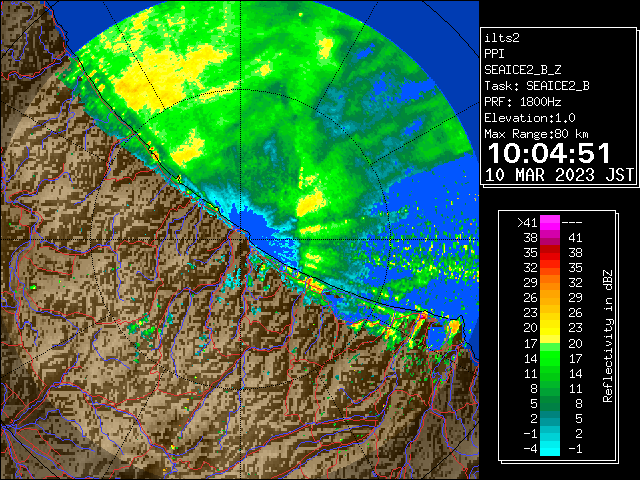This screenshot has width=640, height=480.
Task: Click the 10:04:51 timestamp
Action: 549,153
